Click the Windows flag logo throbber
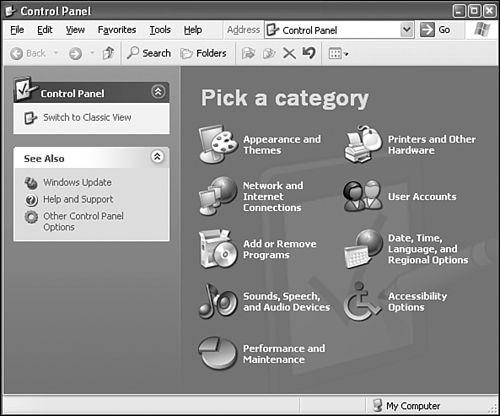The image size is (500, 416). [x=482, y=30]
